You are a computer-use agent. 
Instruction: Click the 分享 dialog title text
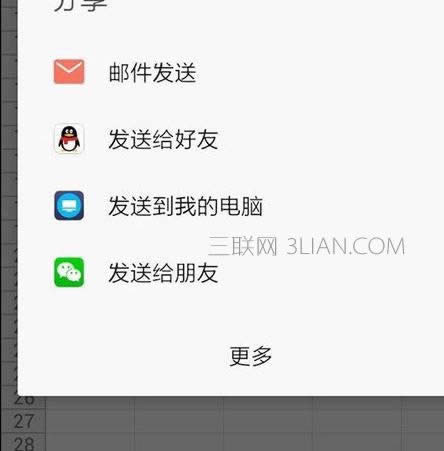80,5
